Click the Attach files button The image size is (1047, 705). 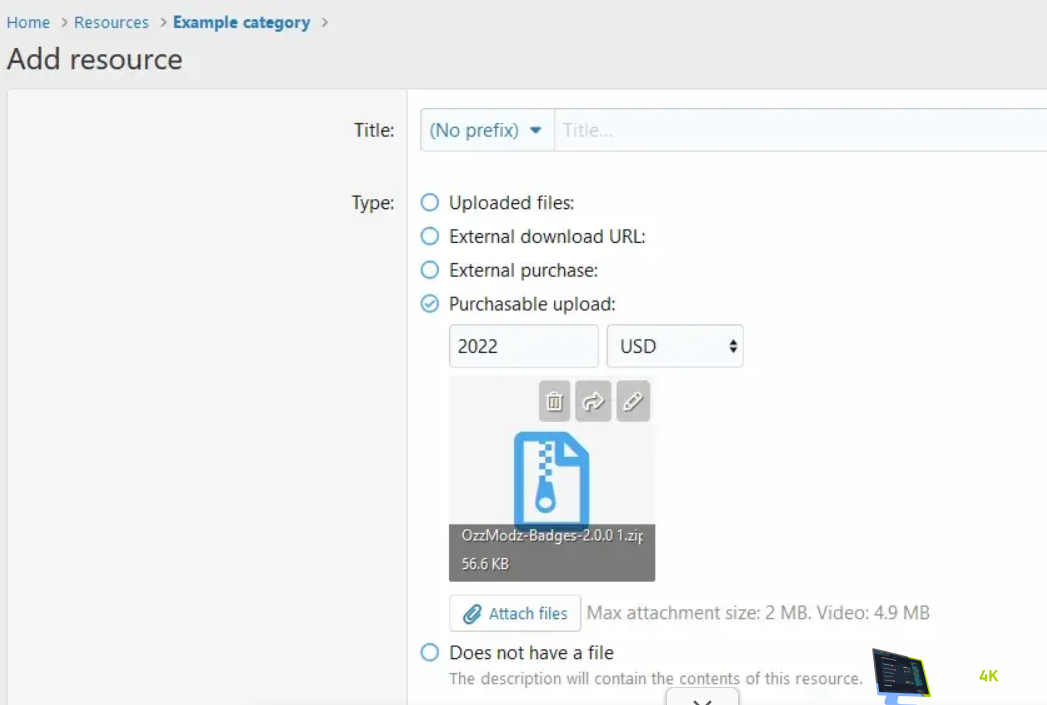tap(515, 613)
